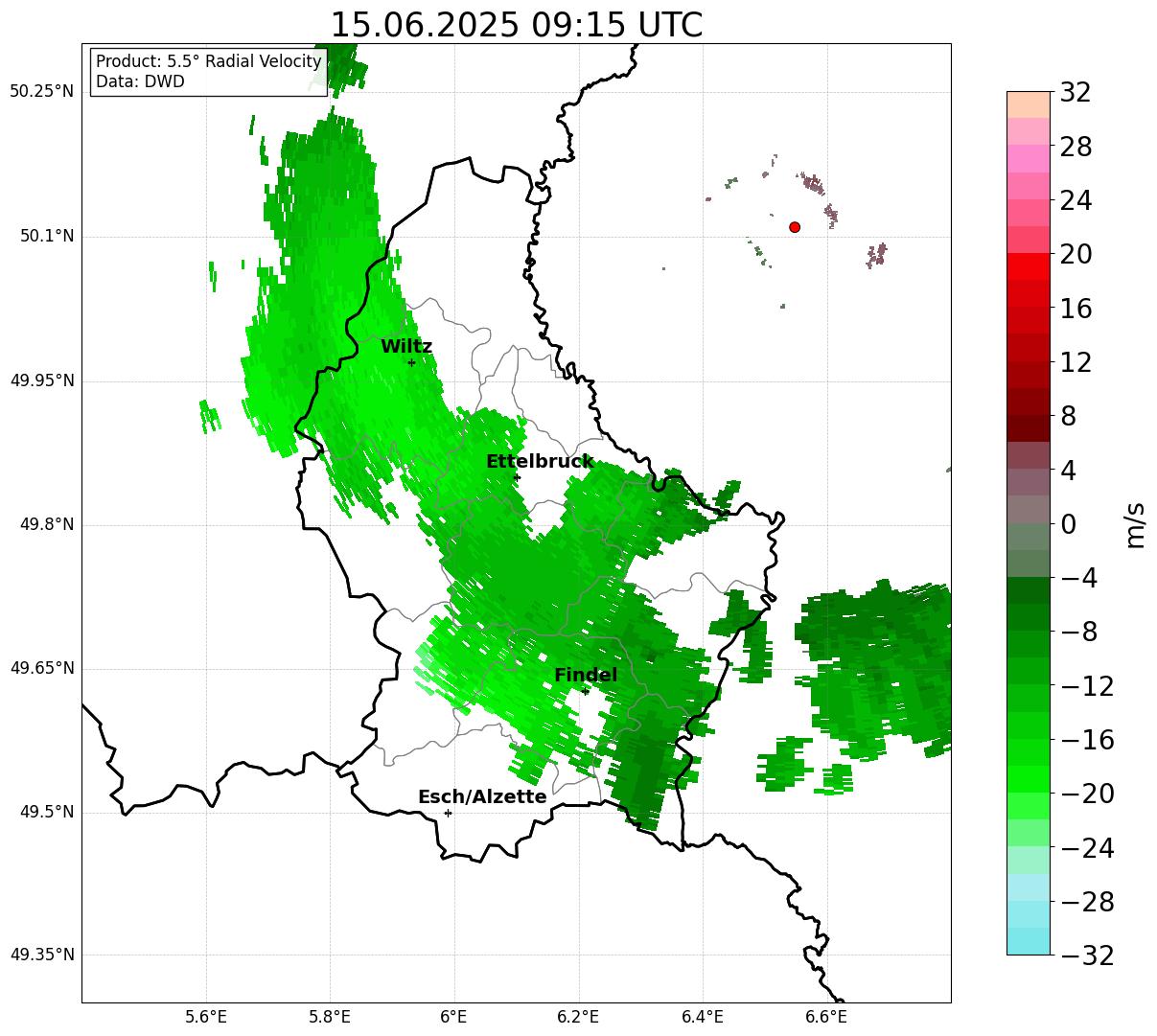Click the 49.5°N latitude label
Viewport: 1157px width, 1036px height.
(46, 812)
